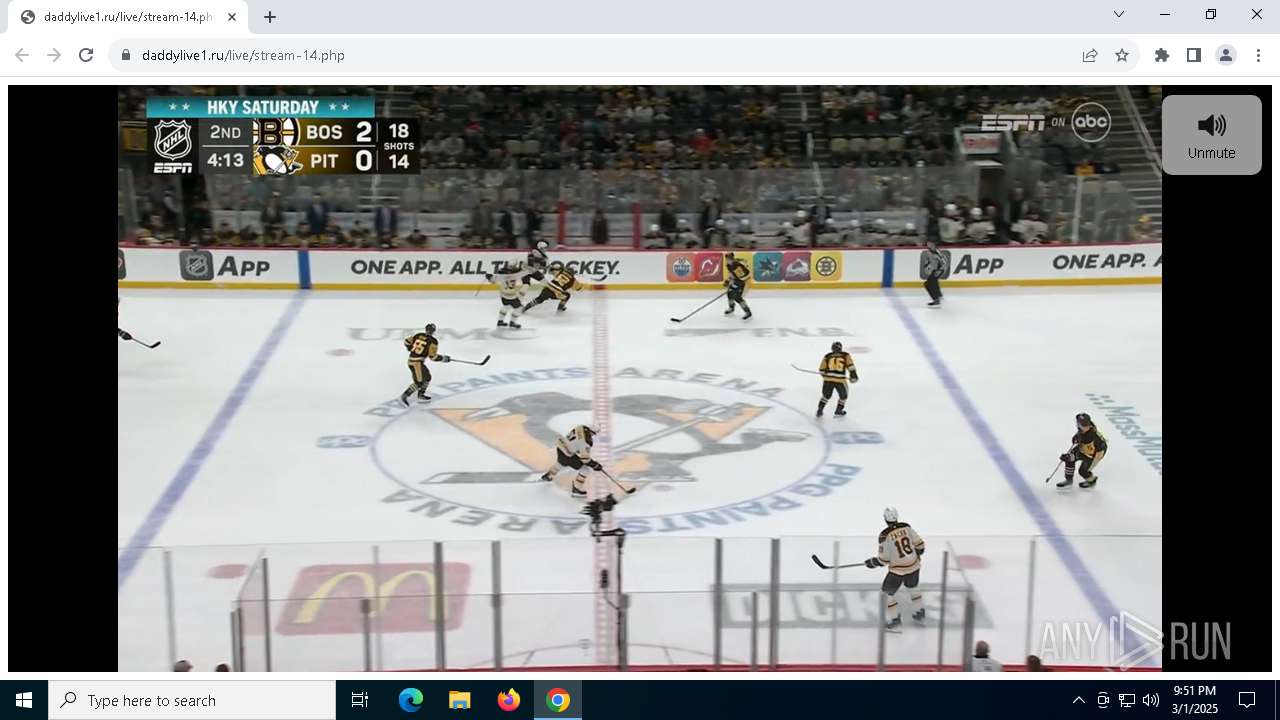This screenshot has height=720, width=1280.
Task: Launch Firefox from taskbar
Action: click(509, 700)
